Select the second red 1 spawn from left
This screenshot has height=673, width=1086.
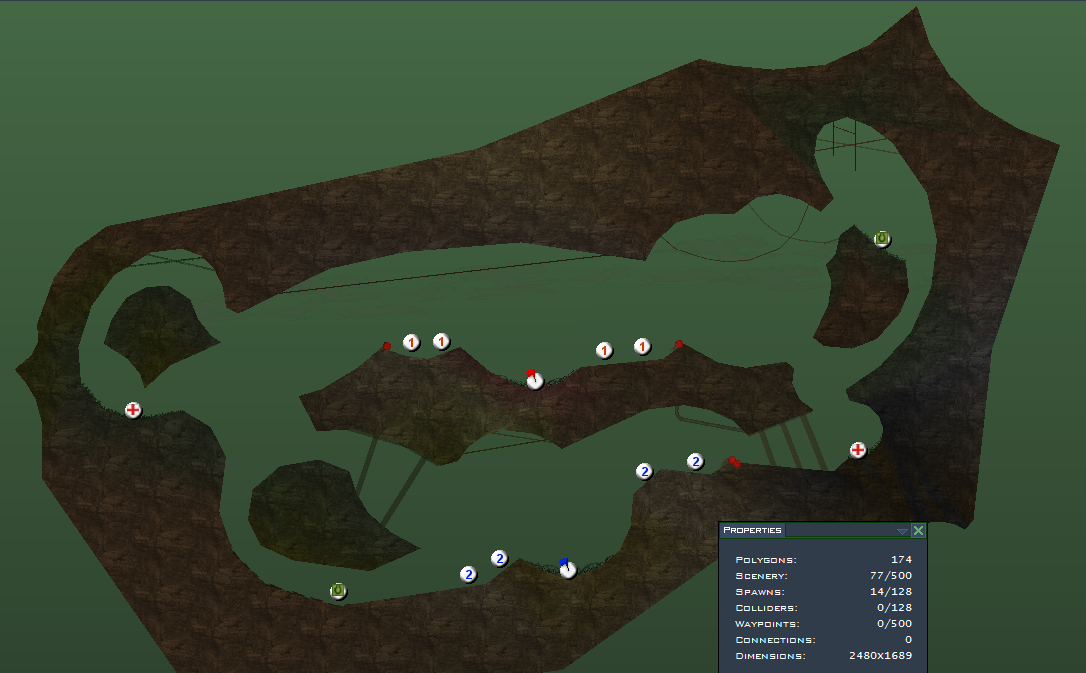point(441,342)
